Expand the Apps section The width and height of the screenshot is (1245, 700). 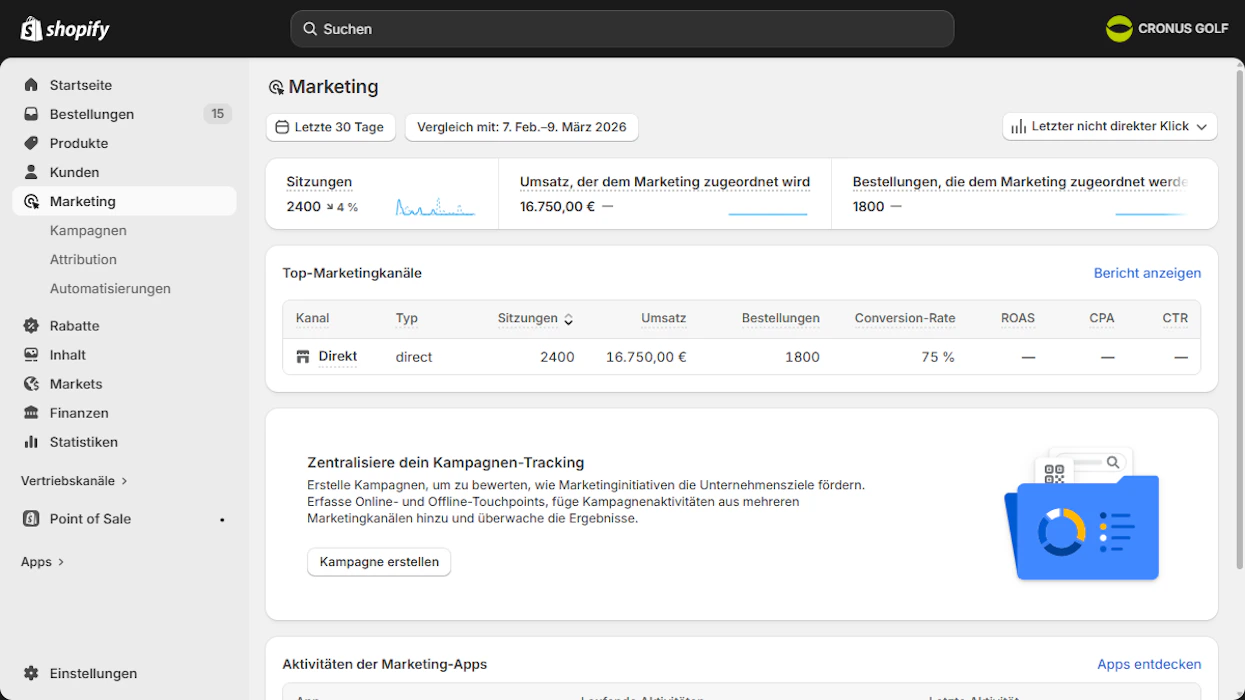coord(42,562)
